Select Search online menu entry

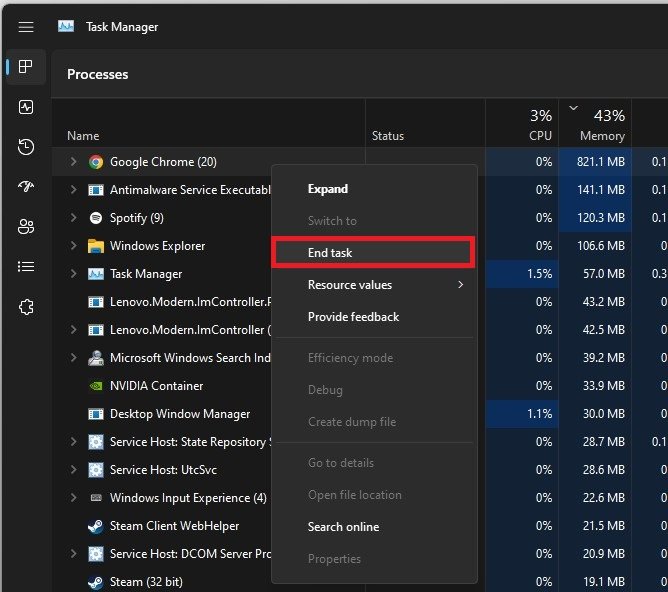374,527
